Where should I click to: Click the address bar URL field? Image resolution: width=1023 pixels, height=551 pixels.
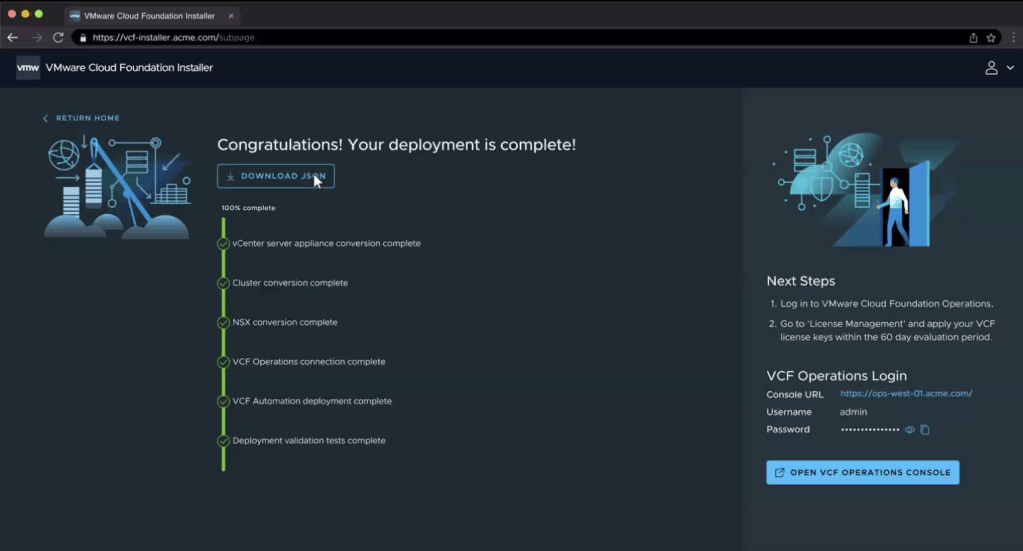click(x=500, y=38)
